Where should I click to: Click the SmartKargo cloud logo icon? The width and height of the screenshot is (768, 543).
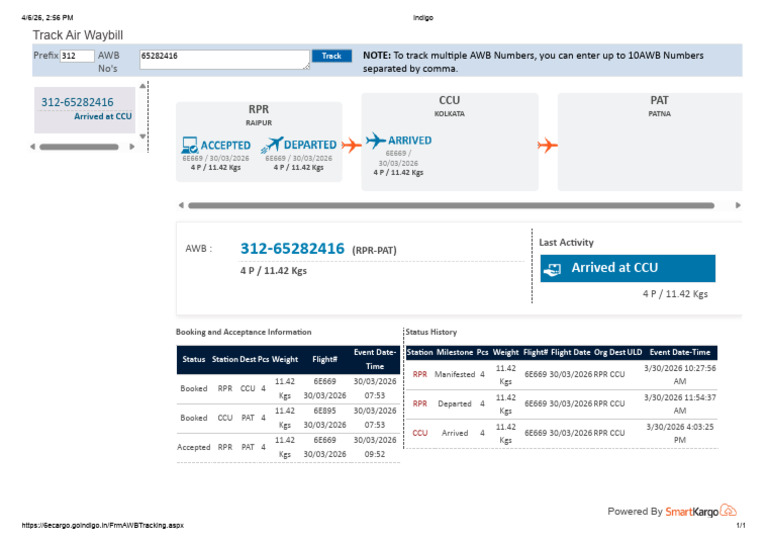click(728, 510)
